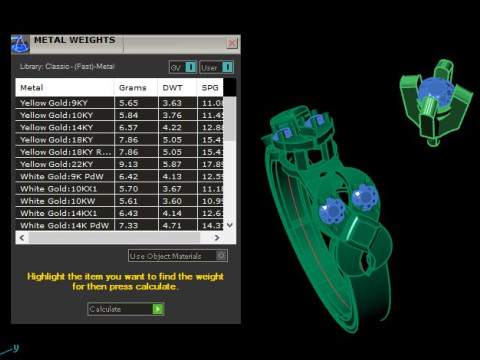Screen dimensions: 480x360
Task: Select the Yellow Gold:22KY row
Action: point(119,164)
